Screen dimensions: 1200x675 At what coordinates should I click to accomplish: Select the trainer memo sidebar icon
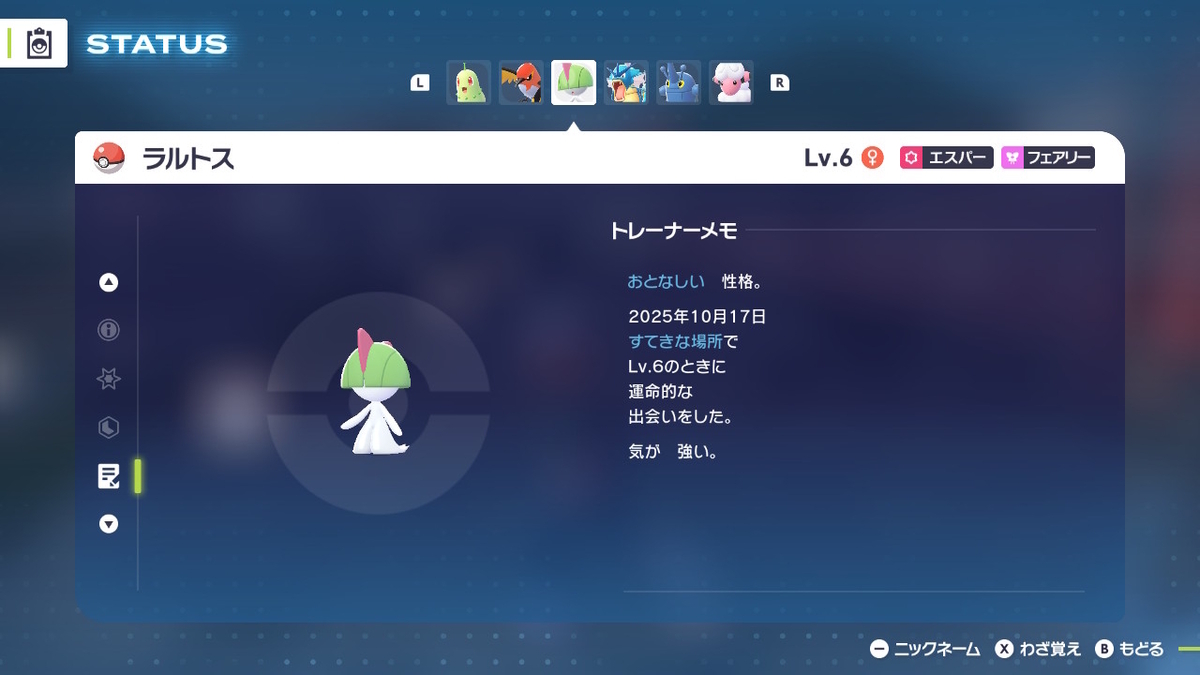pos(107,475)
